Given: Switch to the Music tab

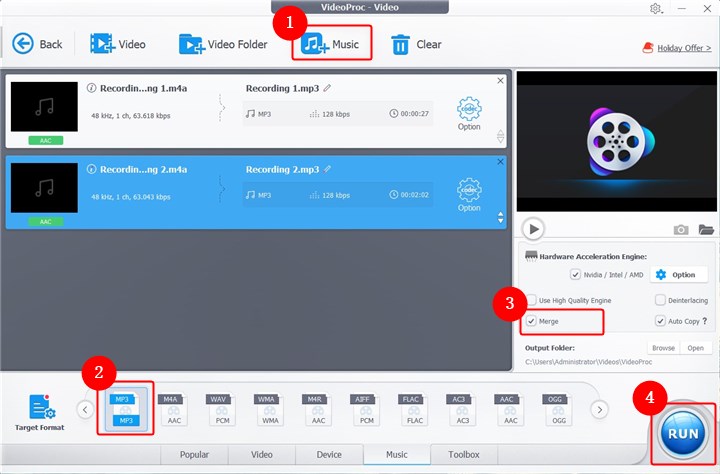Looking at the screenshot, I should click(x=397, y=454).
